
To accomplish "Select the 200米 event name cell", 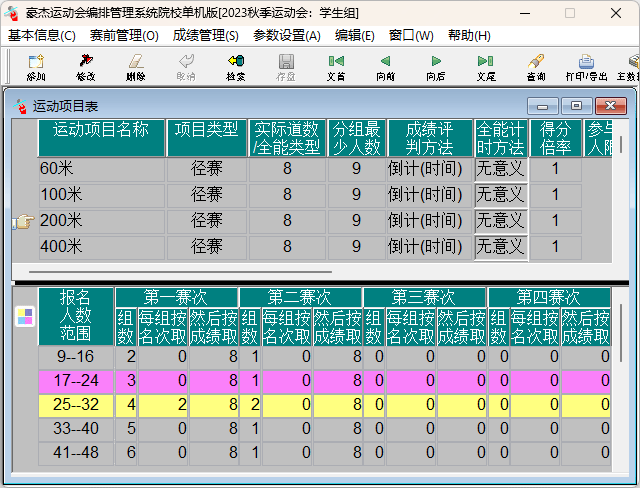I will coord(102,221).
